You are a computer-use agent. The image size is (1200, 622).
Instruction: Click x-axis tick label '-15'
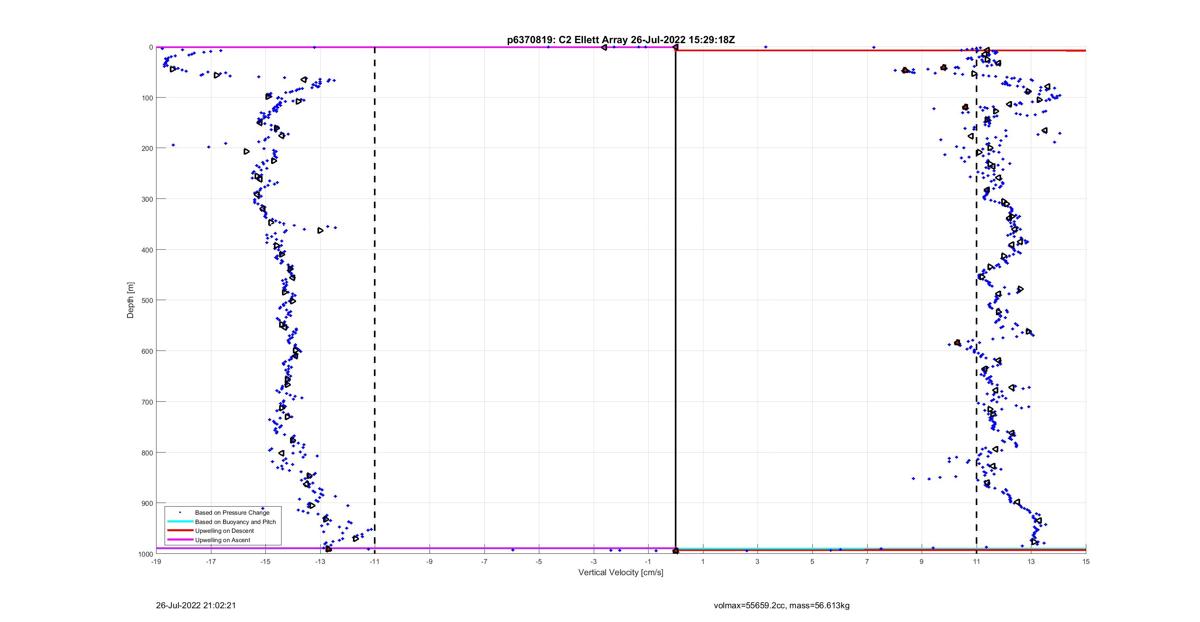click(x=266, y=562)
